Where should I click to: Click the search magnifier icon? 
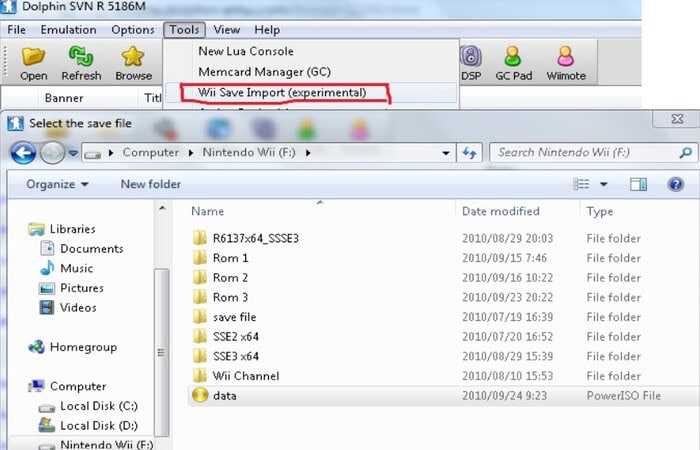(x=685, y=153)
